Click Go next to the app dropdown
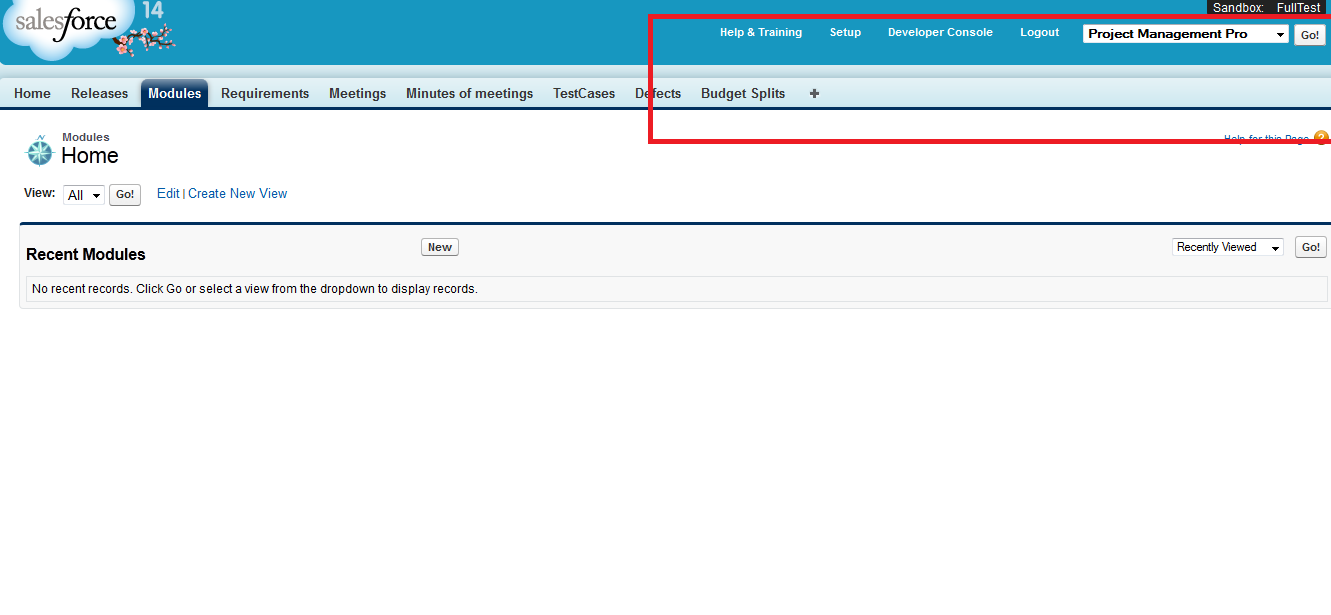This screenshot has width=1331, height=615. (x=1310, y=35)
